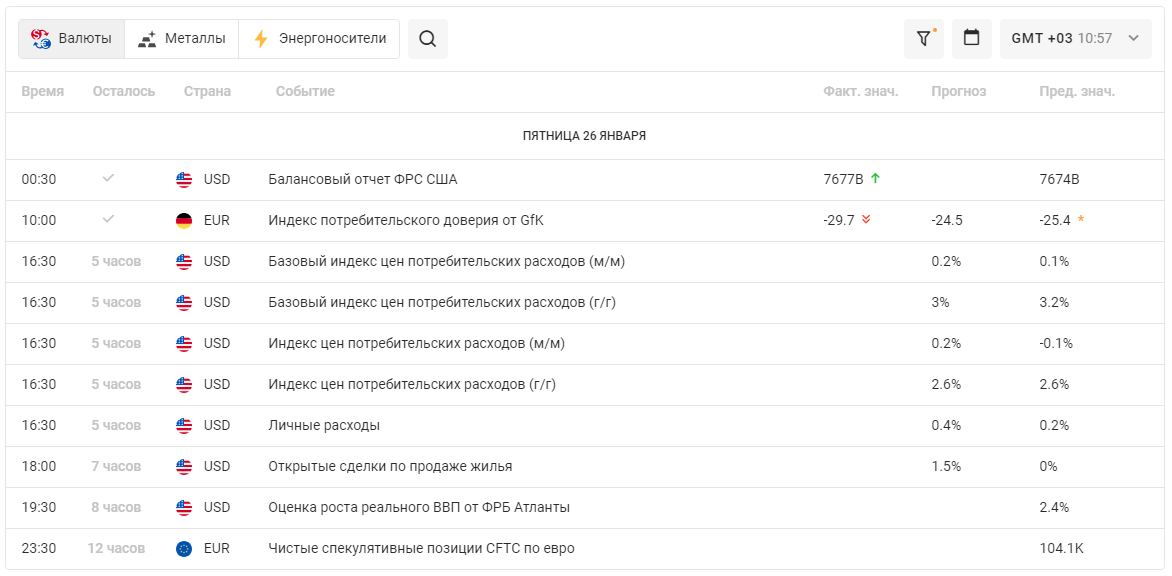Click the EU flag in CFTC row

click(x=184, y=548)
